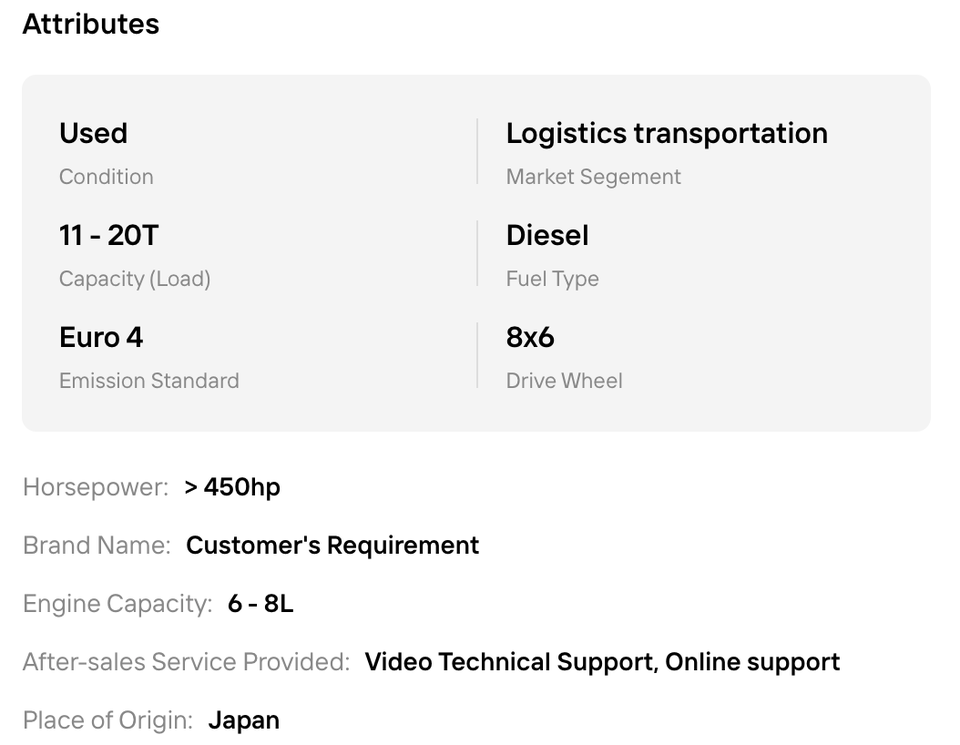This screenshot has height=745, width=960.
Task: Select Customer's Requirement brand name text
Action: [x=332, y=545]
